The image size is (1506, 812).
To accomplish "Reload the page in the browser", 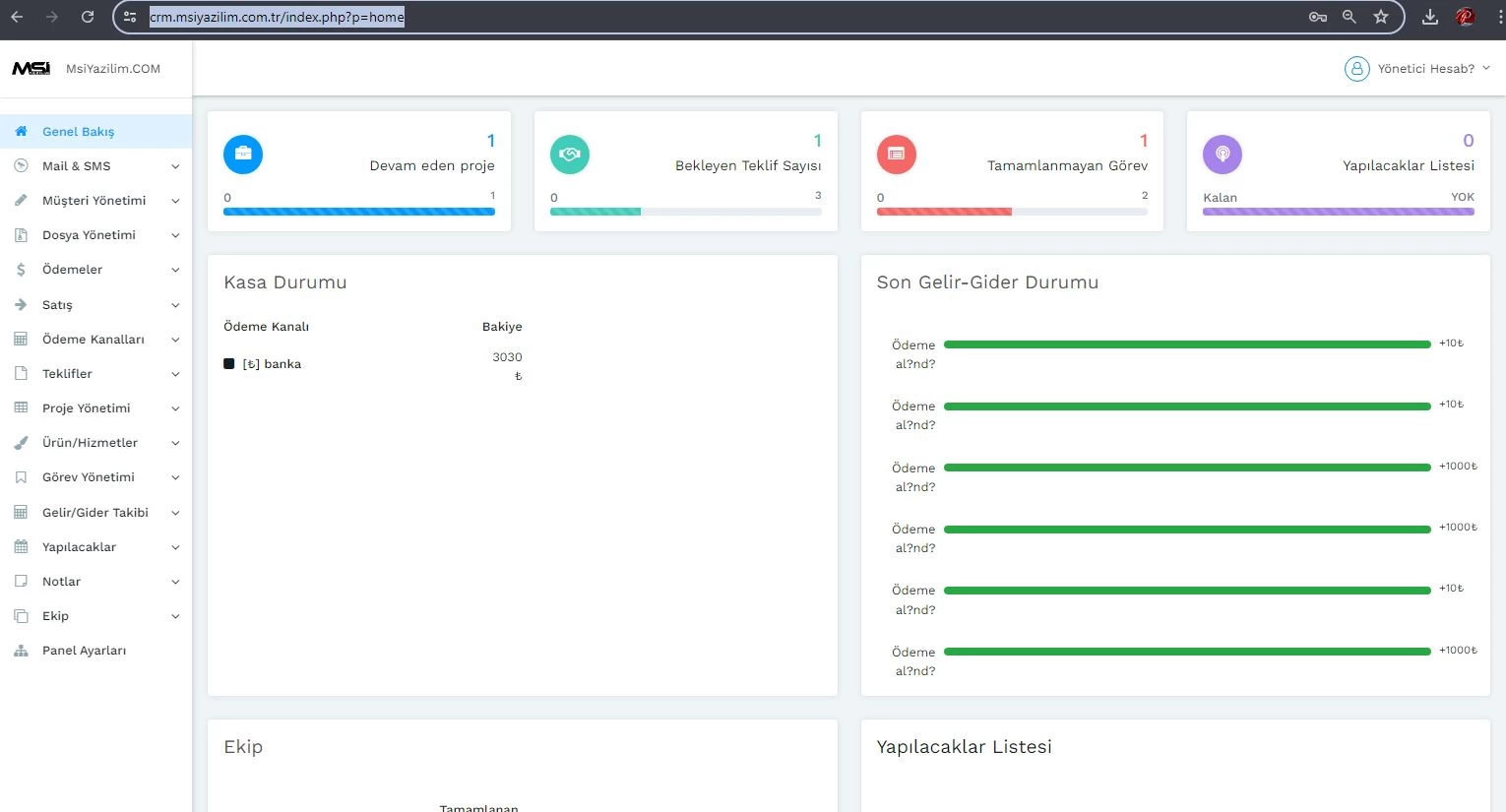I will tap(88, 17).
